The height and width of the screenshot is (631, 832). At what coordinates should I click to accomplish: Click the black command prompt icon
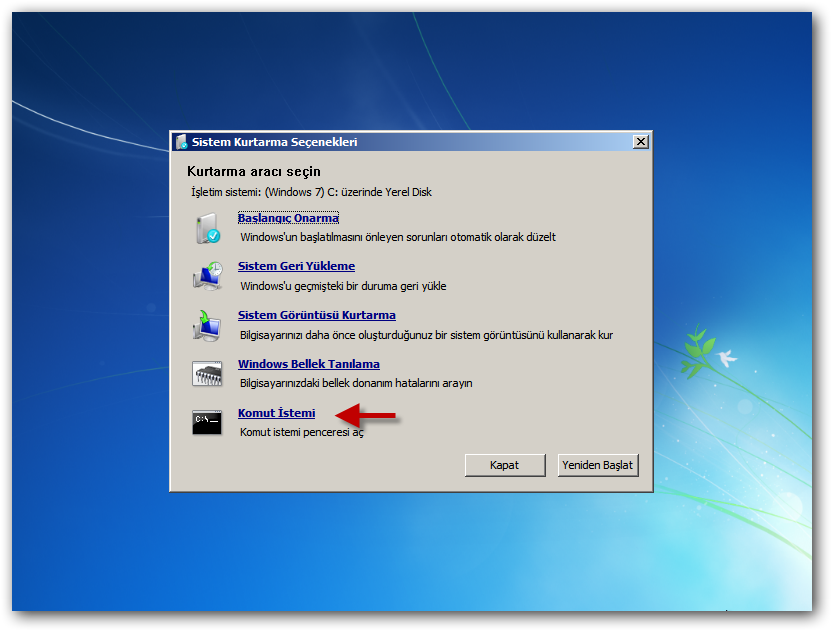207,422
